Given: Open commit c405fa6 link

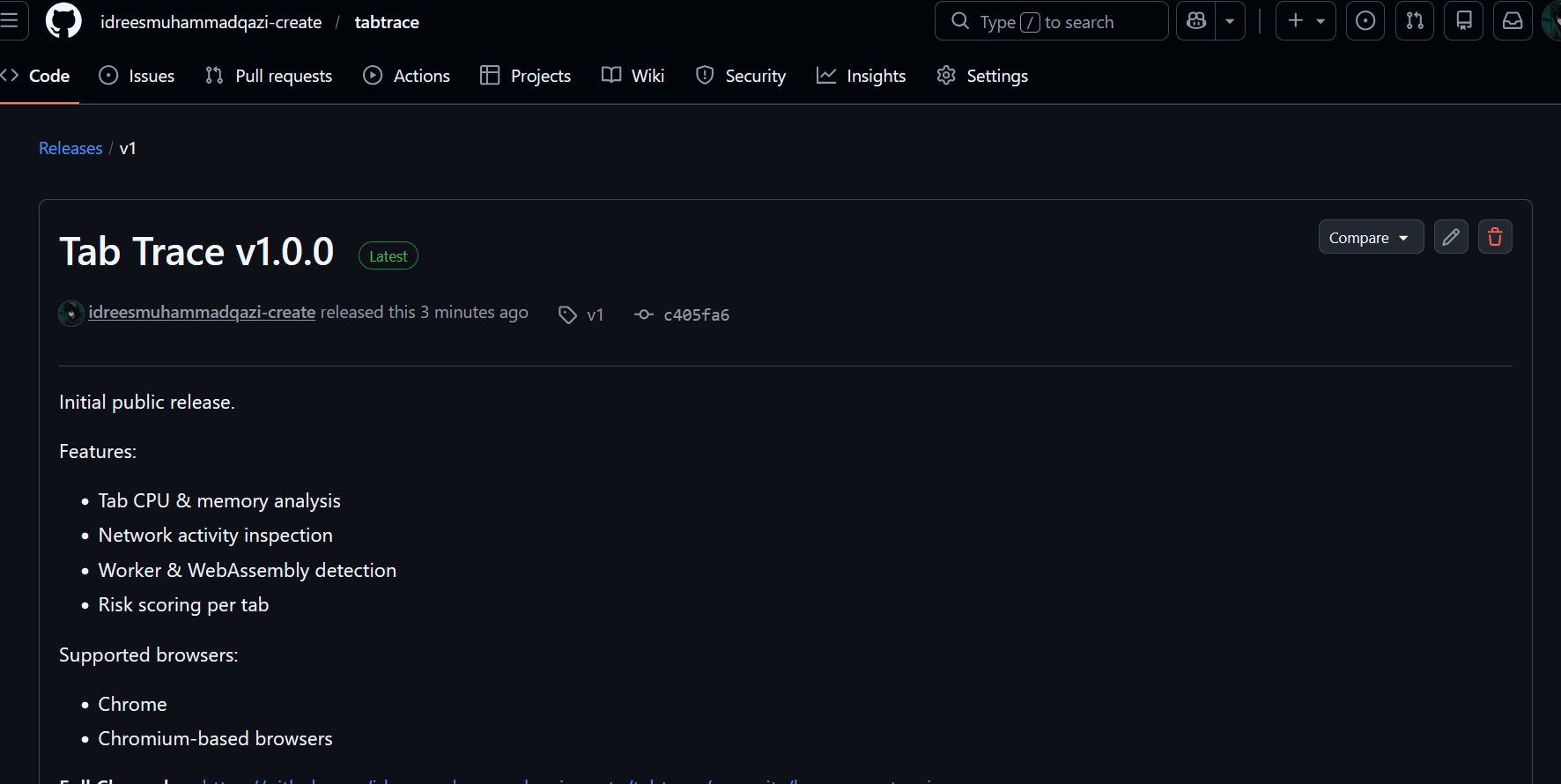Looking at the screenshot, I should click(695, 314).
